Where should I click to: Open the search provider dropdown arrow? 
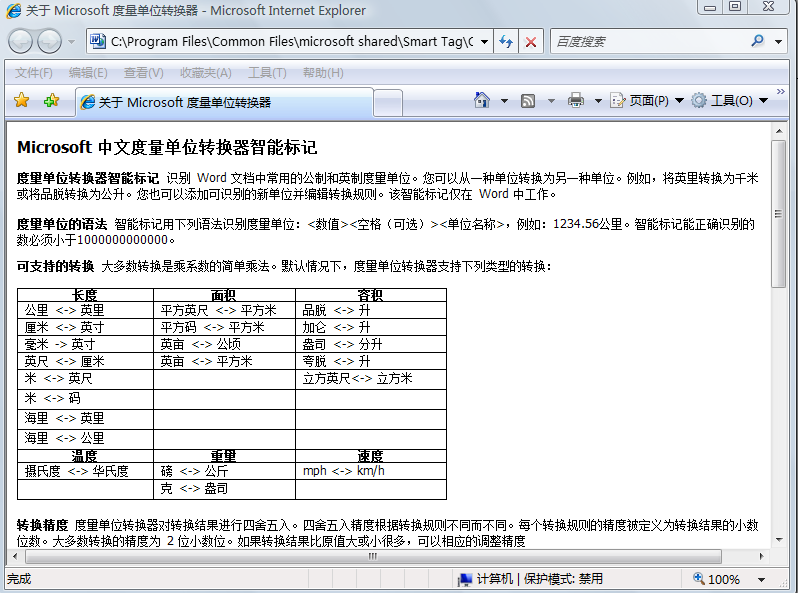(778, 42)
